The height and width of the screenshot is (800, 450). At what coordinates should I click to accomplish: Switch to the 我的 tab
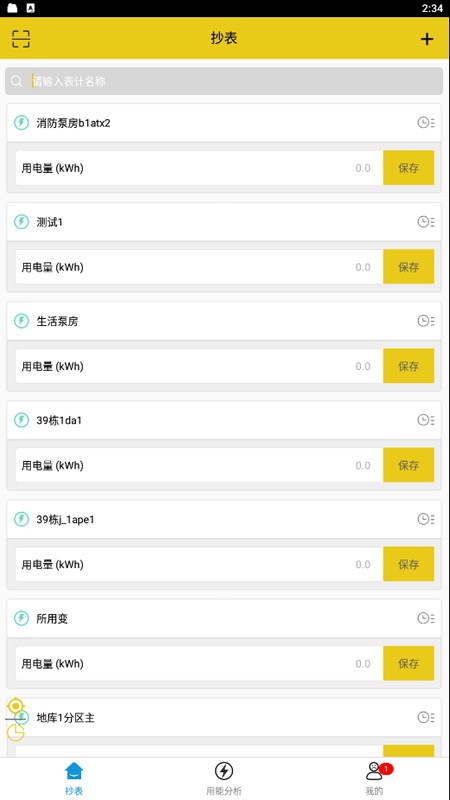coord(375,778)
